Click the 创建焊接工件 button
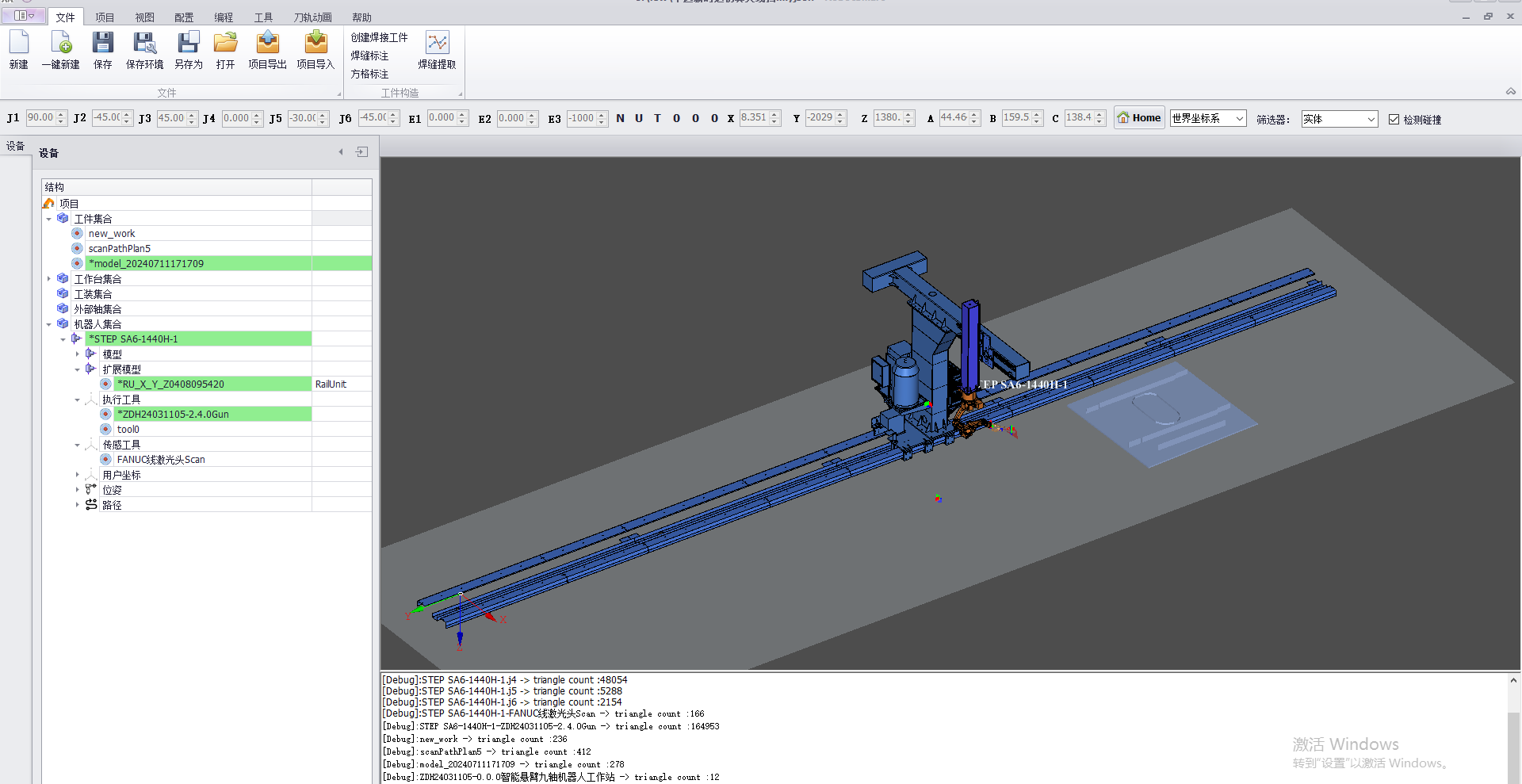The height and width of the screenshot is (784, 1522). click(379, 37)
